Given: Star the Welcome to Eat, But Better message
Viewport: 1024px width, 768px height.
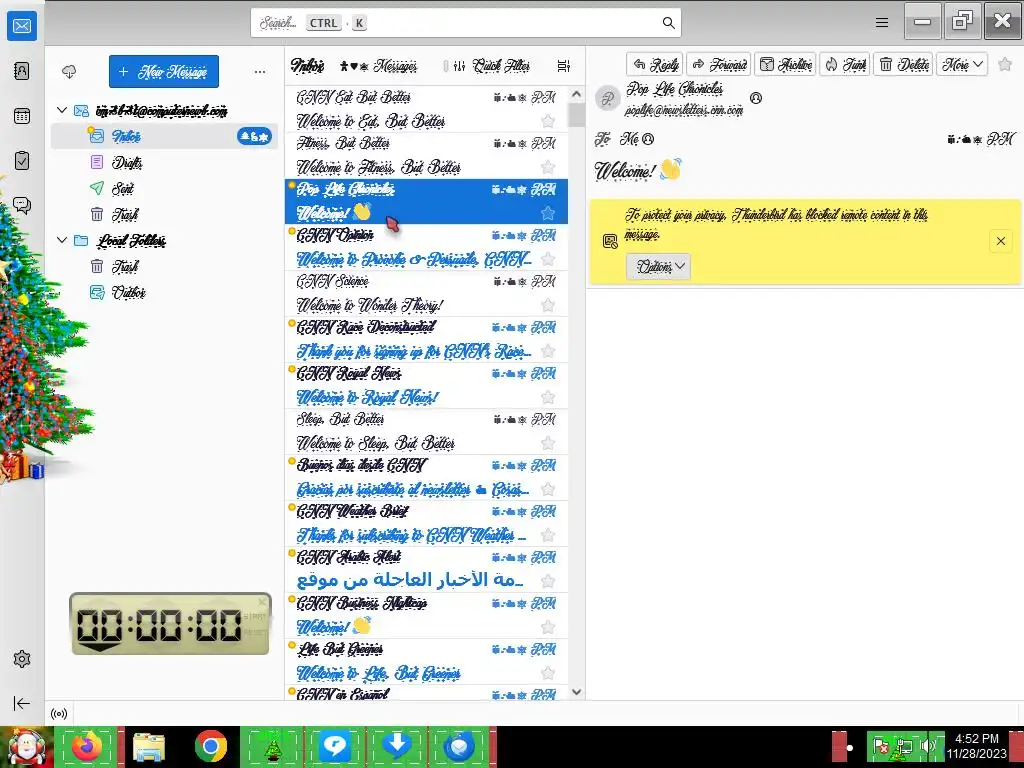Looking at the screenshot, I should pos(548,121).
